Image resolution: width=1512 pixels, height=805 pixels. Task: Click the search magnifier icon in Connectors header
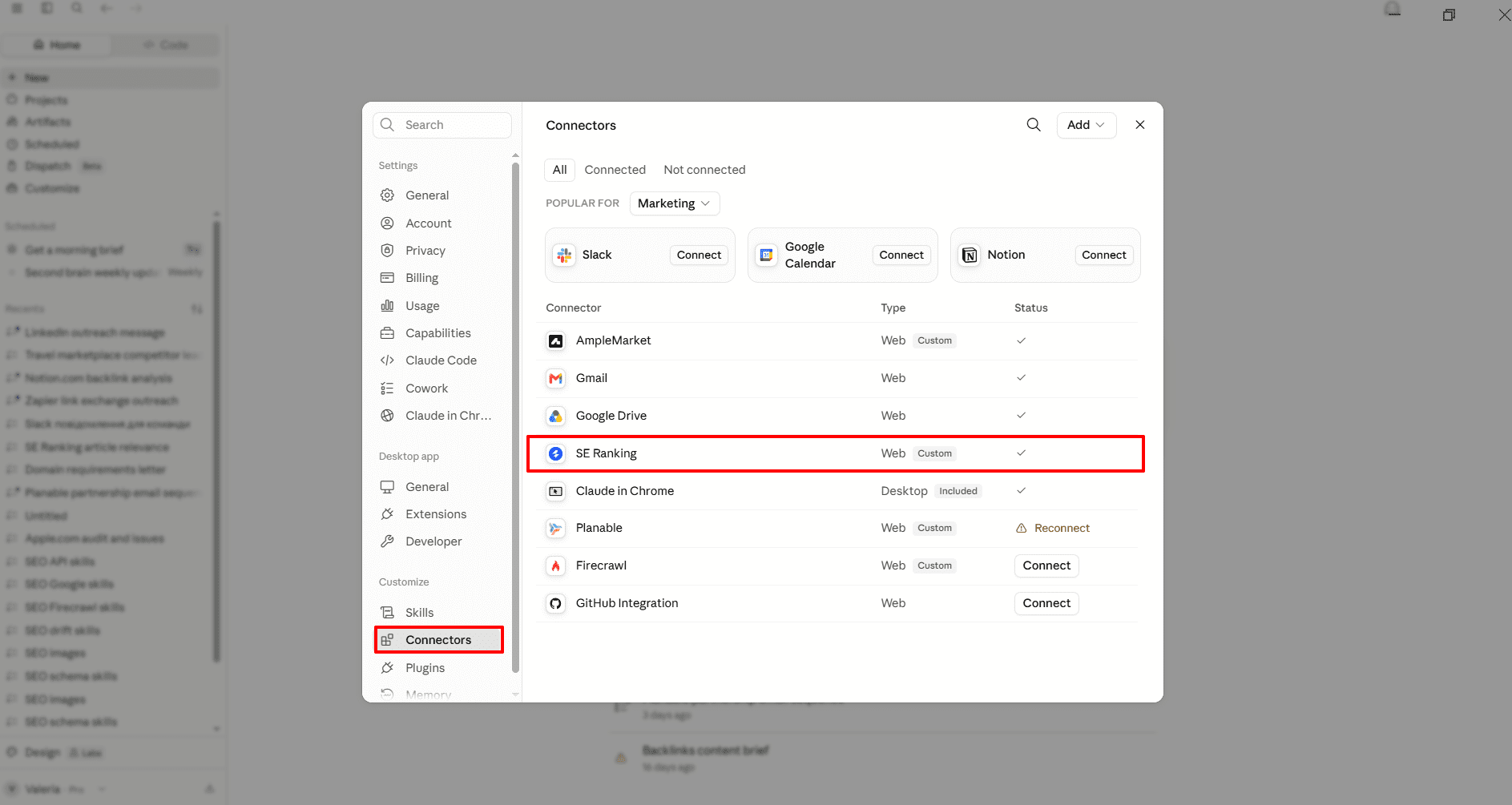pos(1034,125)
